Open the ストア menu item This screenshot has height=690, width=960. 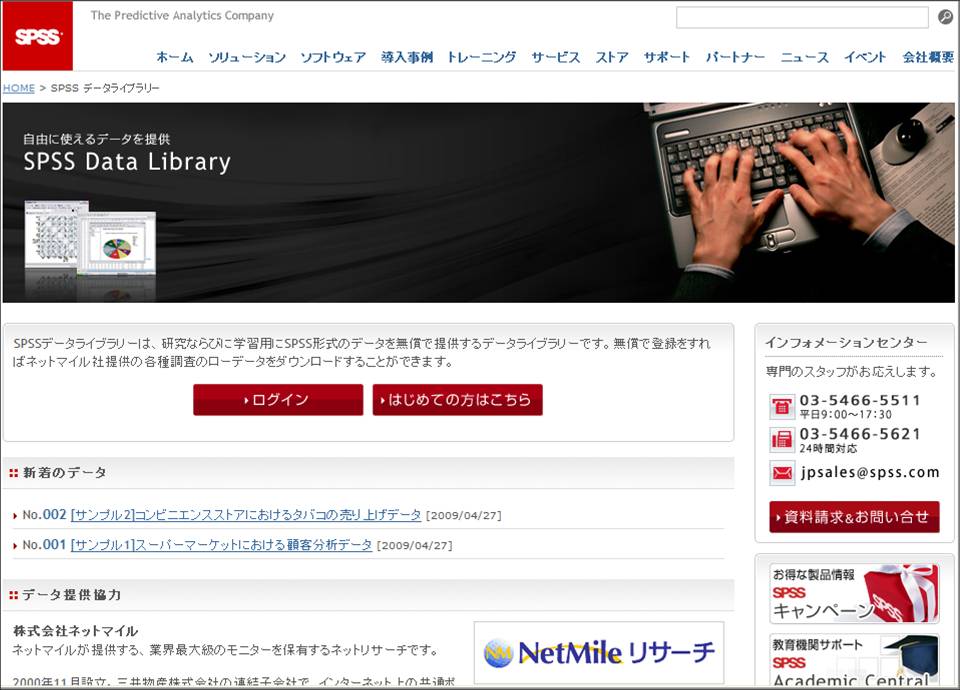point(612,58)
